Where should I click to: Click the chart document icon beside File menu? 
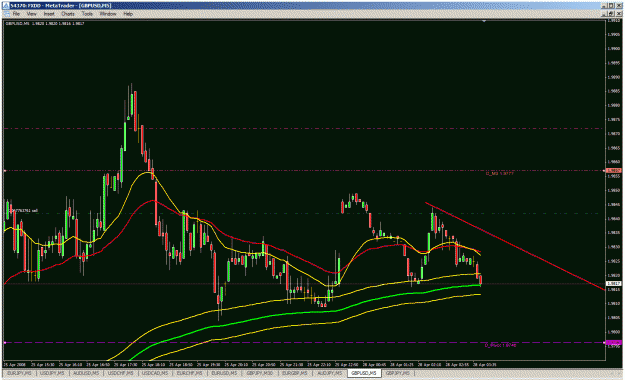(6, 14)
